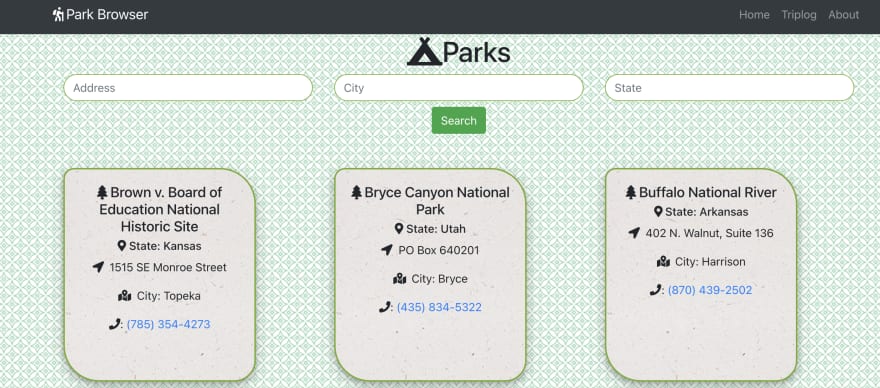
Task: Click the map pin icon next to State: Kansas
Action: pos(122,246)
